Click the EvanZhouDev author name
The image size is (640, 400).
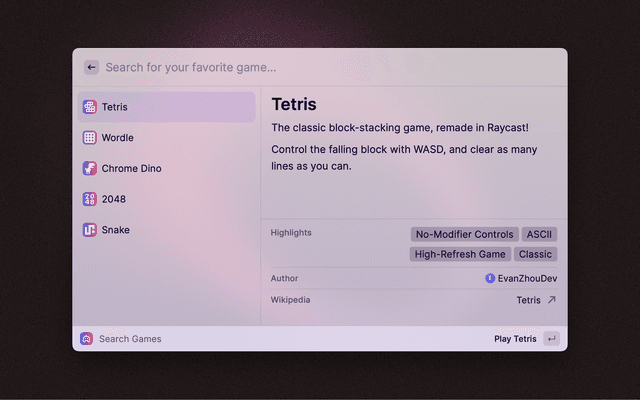click(x=527, y=279)
